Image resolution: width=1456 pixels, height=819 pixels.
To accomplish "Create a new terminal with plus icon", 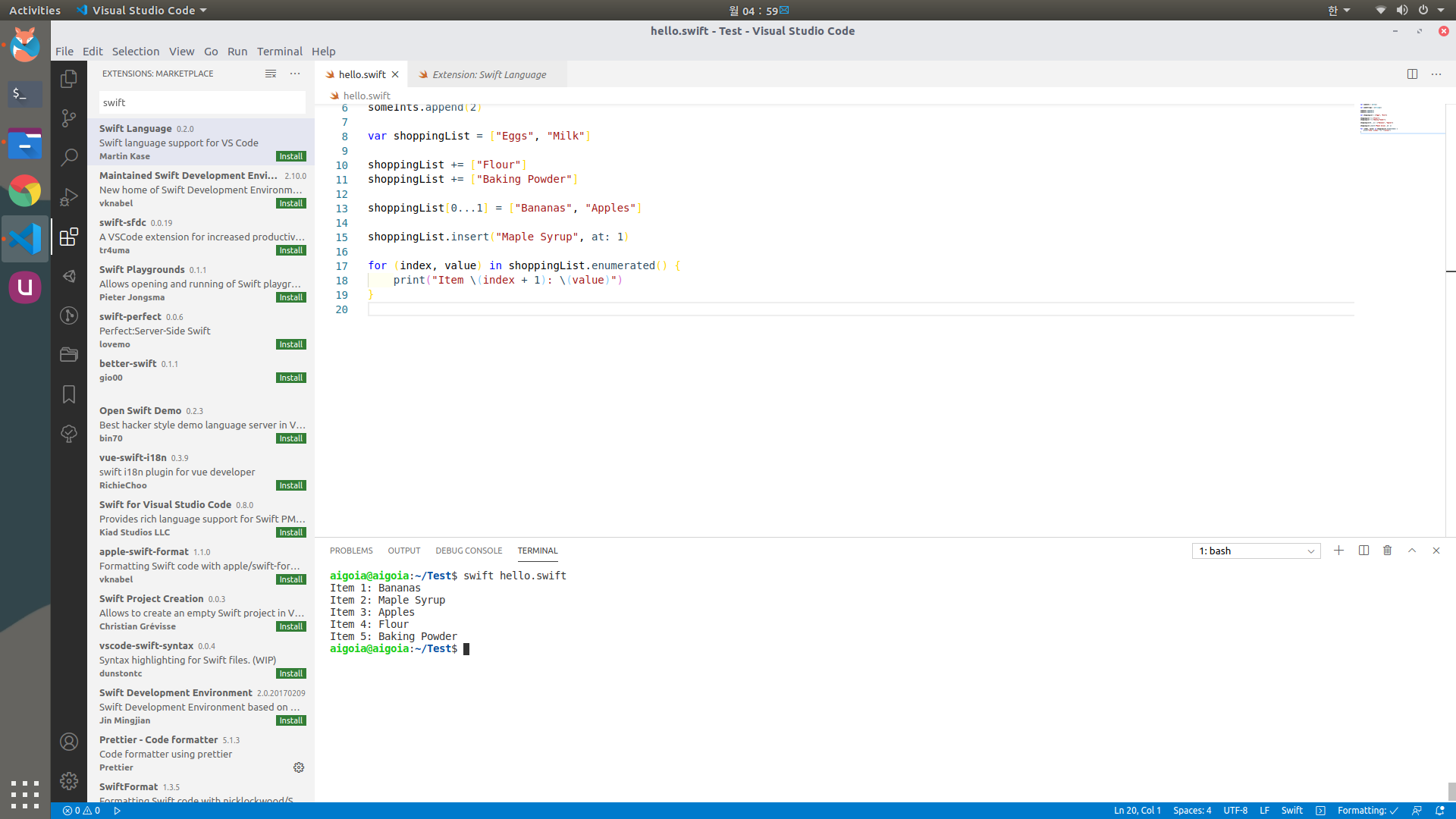I will pyautogui.click(x=1338, y=551).
